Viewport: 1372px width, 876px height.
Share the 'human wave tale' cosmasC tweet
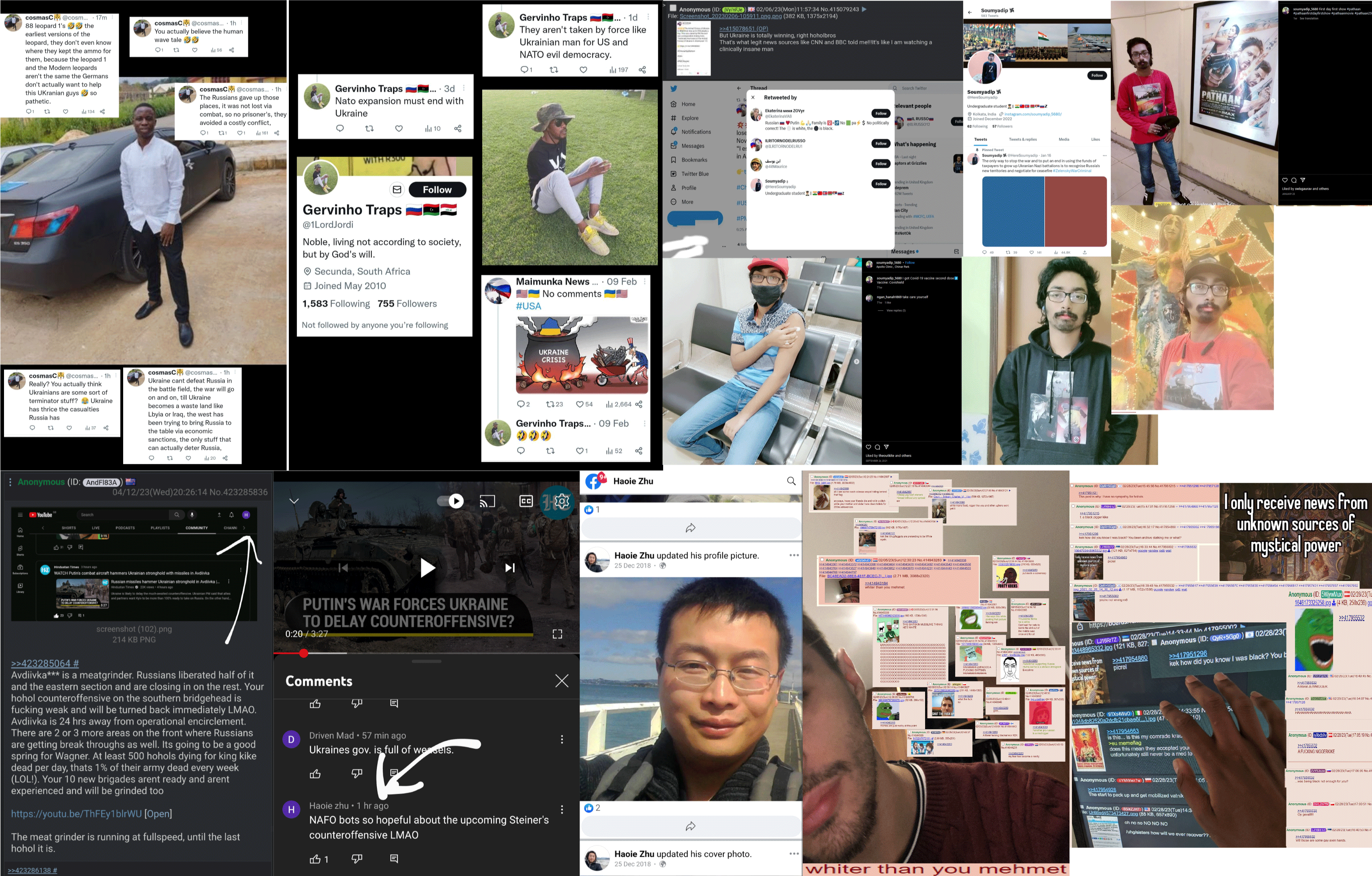(x=231, y=50)
